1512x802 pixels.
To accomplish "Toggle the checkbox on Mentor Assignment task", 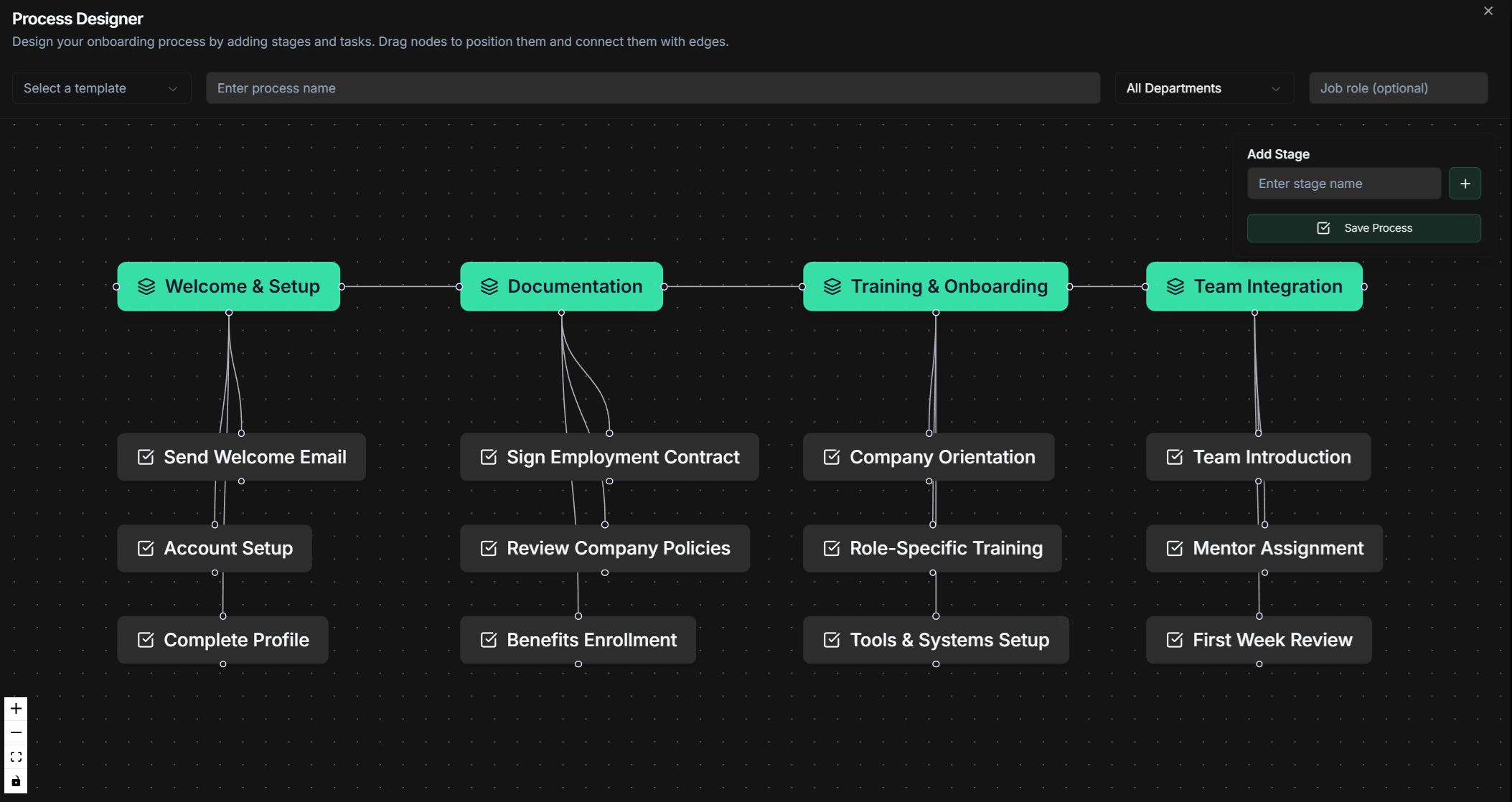I will click(x=1174, y=548).
